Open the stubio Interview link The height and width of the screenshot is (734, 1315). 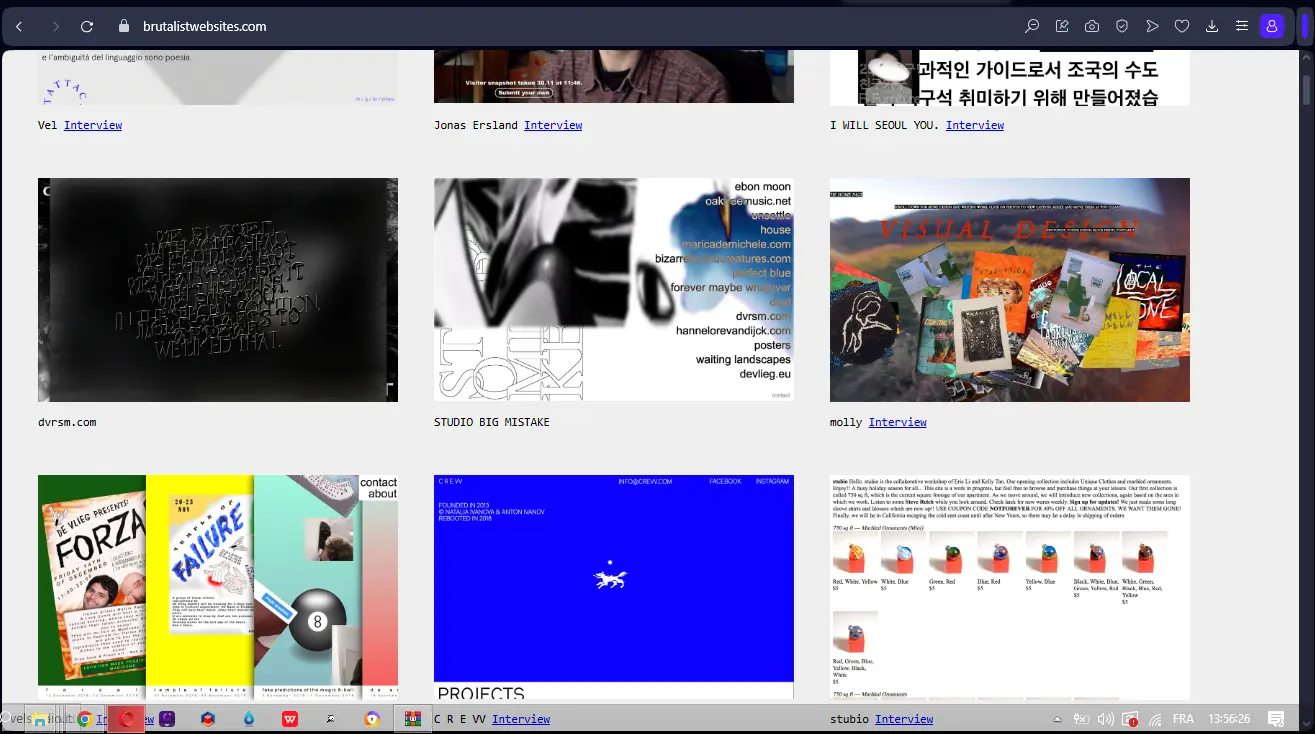pos(904,719)
